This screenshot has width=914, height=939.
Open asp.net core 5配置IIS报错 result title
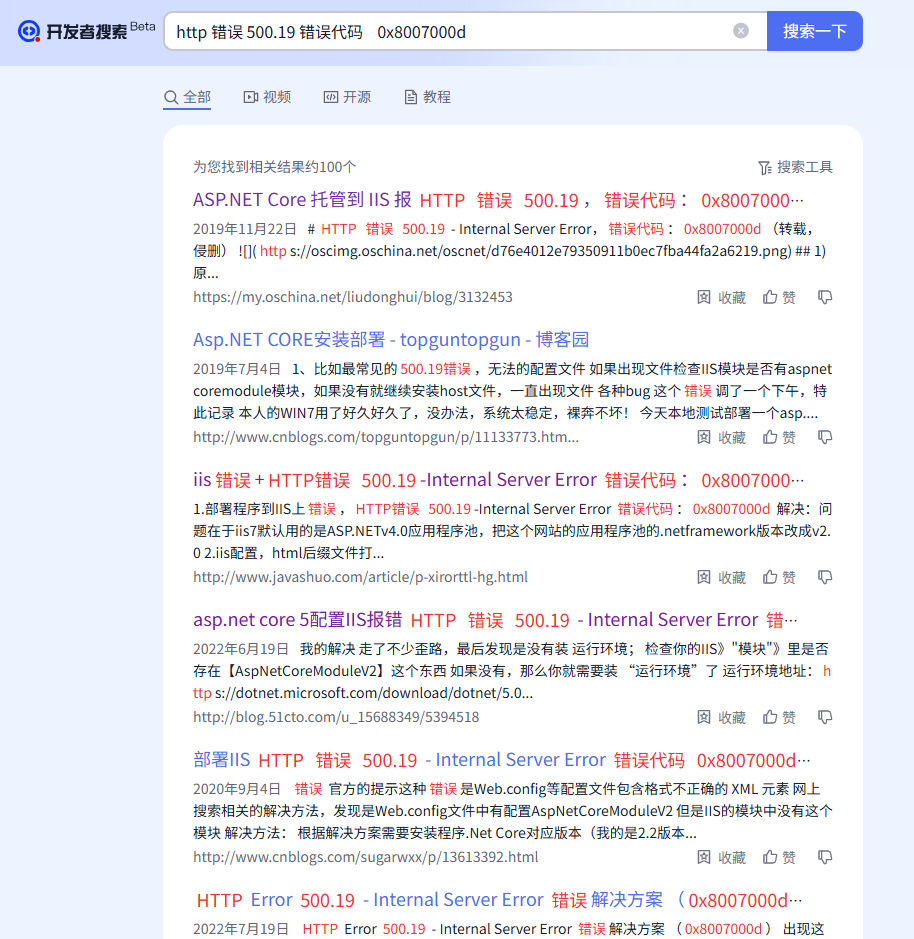click(495, 620)
